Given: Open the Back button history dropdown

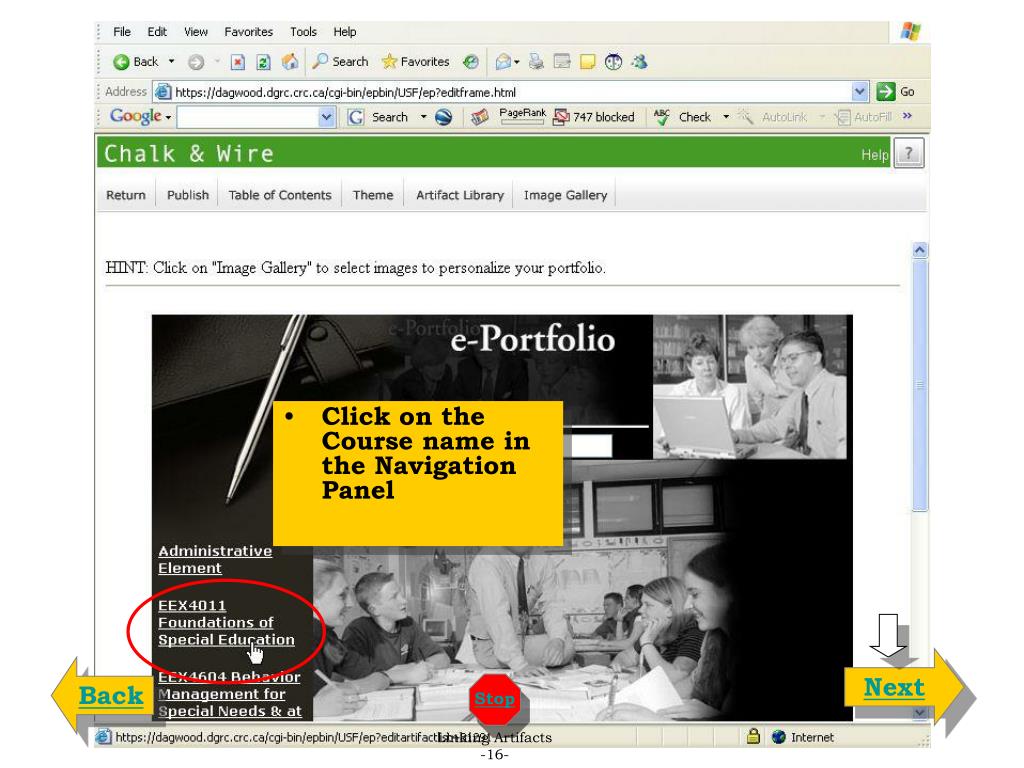Looking at the screenshot, I should pyautogui.click(x=171, y=61).
